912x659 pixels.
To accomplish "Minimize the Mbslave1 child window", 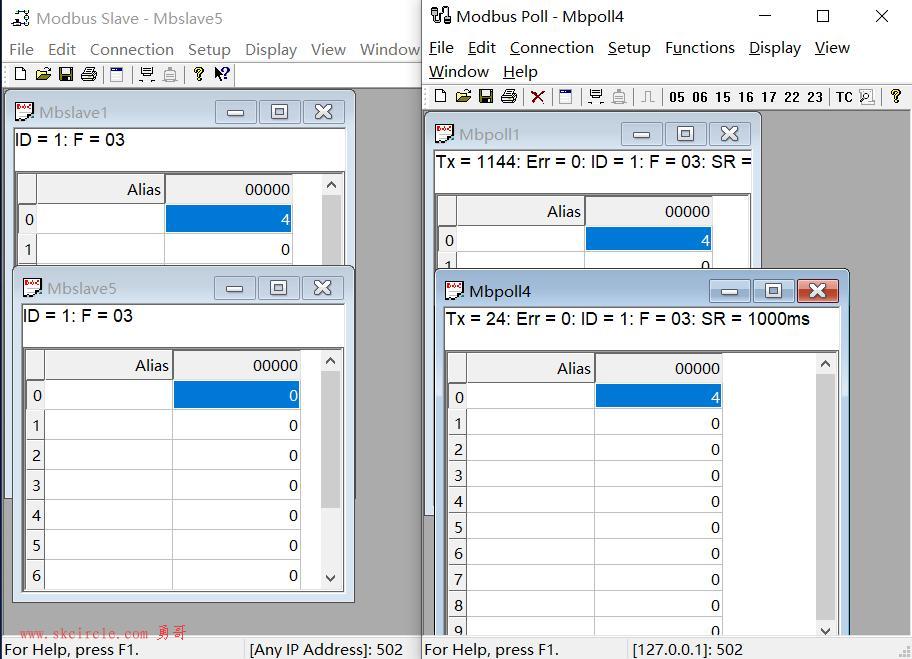I will tap(236, 112).
